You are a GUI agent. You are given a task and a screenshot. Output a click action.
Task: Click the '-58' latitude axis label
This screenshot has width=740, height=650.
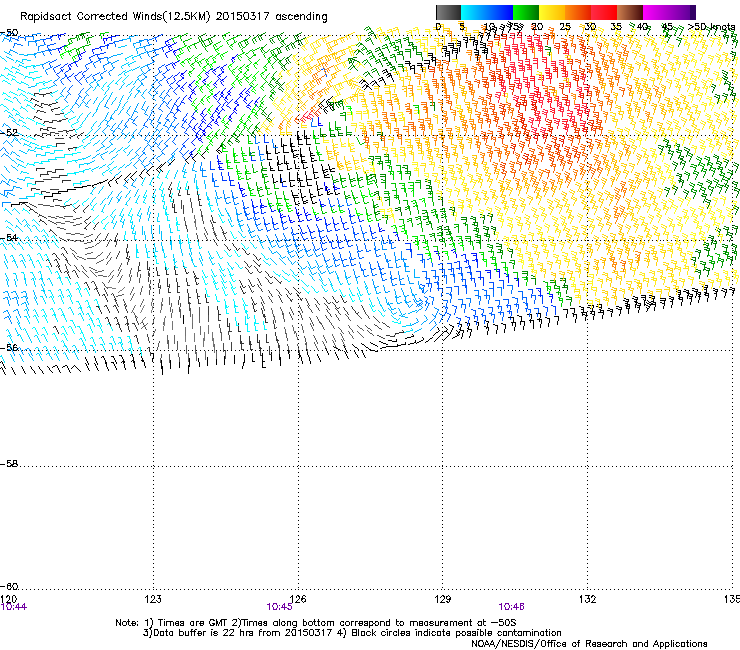pos(9,464)
